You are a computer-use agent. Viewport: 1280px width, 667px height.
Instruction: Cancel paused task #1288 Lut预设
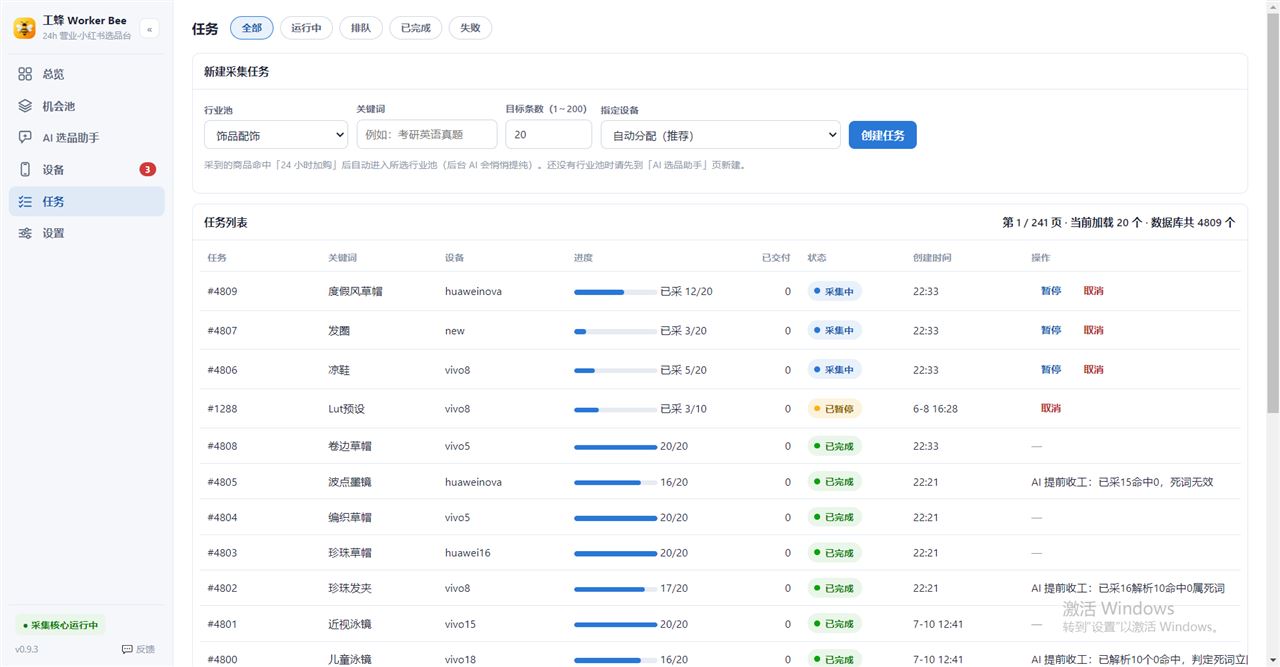[1050, 408]
